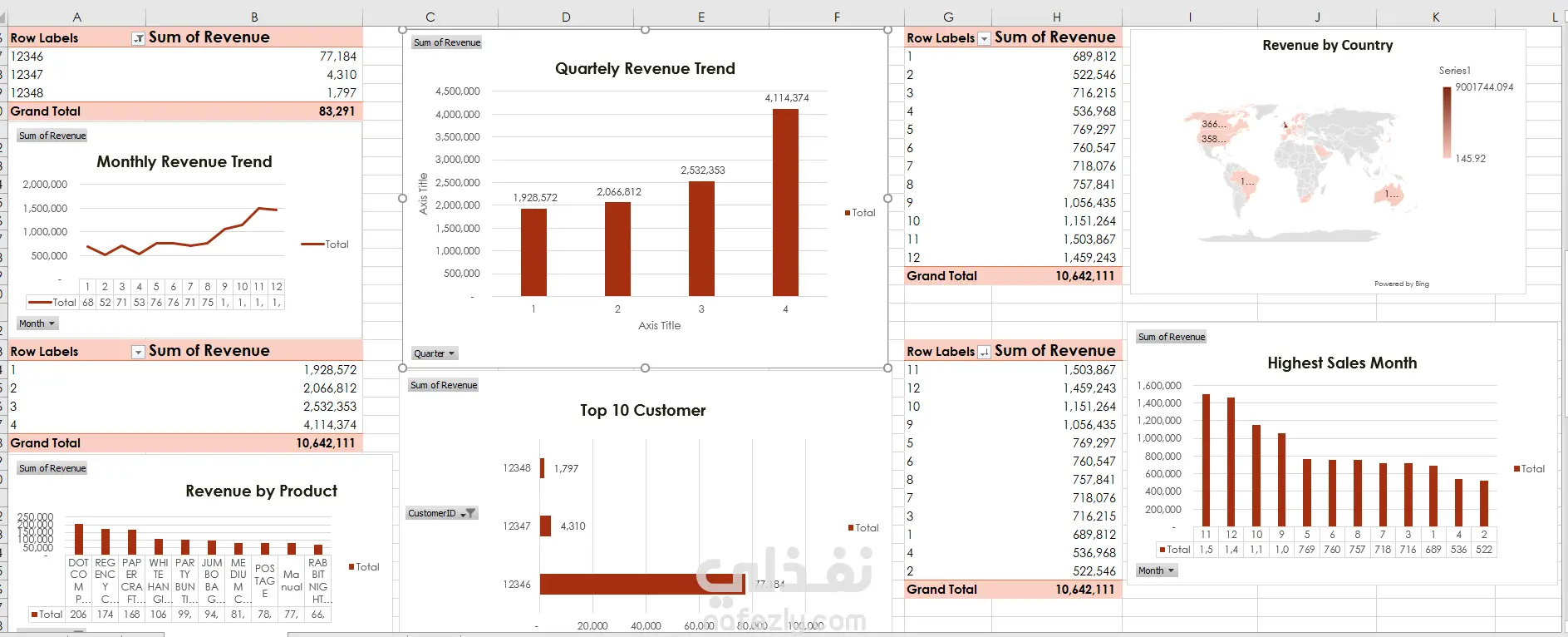Select column H header

coord(1056,17)
